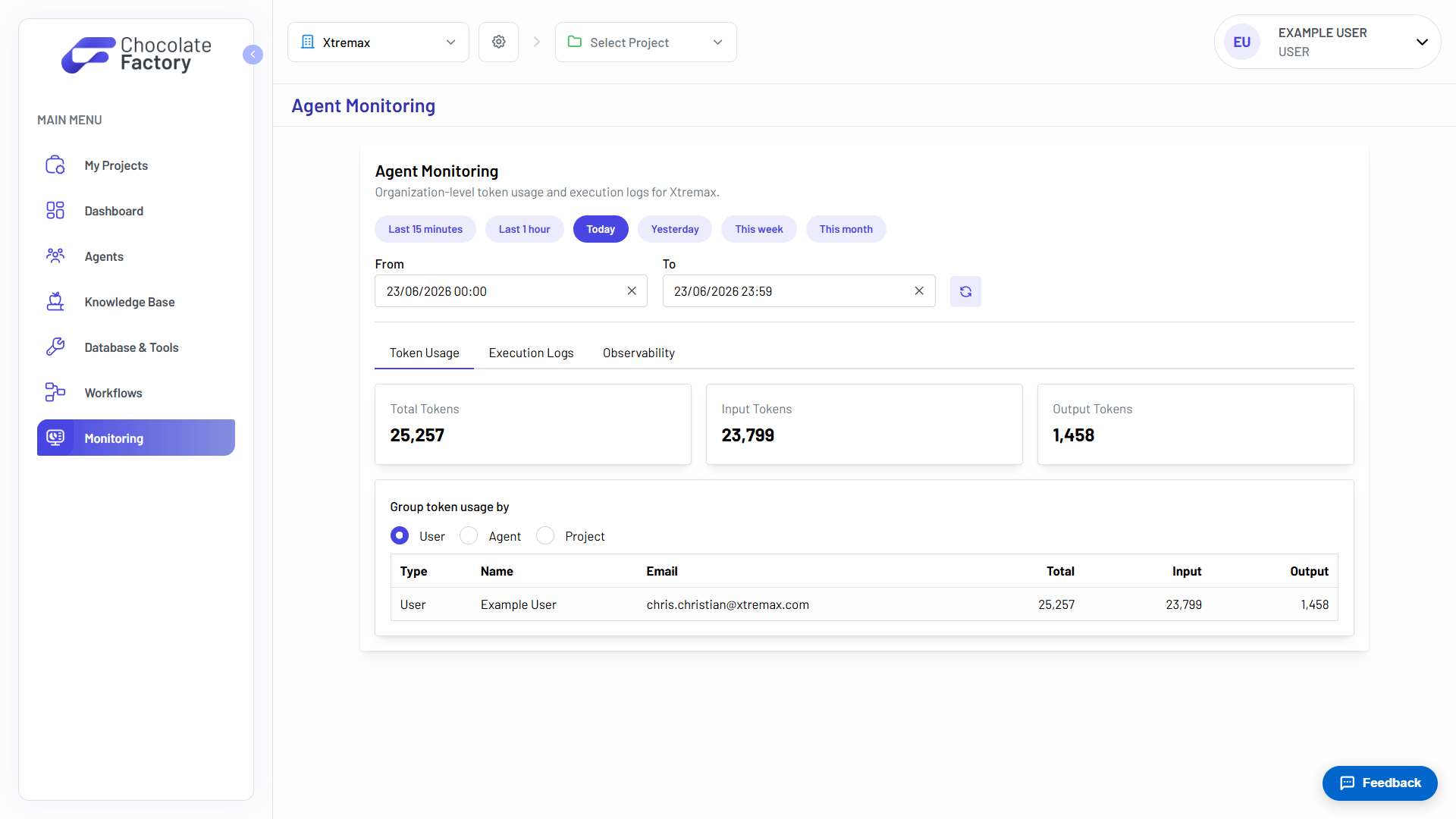Screen dimensions: 1456x819
Task: Click the Agent Monitoring page title
Action: 363,105
